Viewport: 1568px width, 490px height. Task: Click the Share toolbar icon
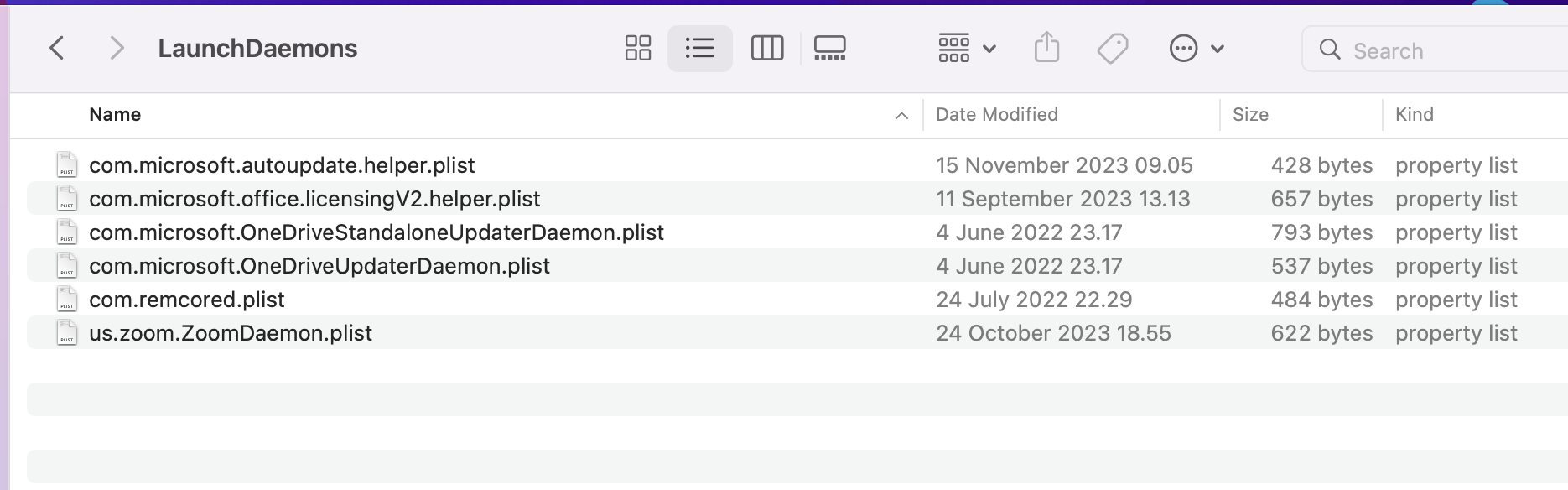(x=1046, y=49)
